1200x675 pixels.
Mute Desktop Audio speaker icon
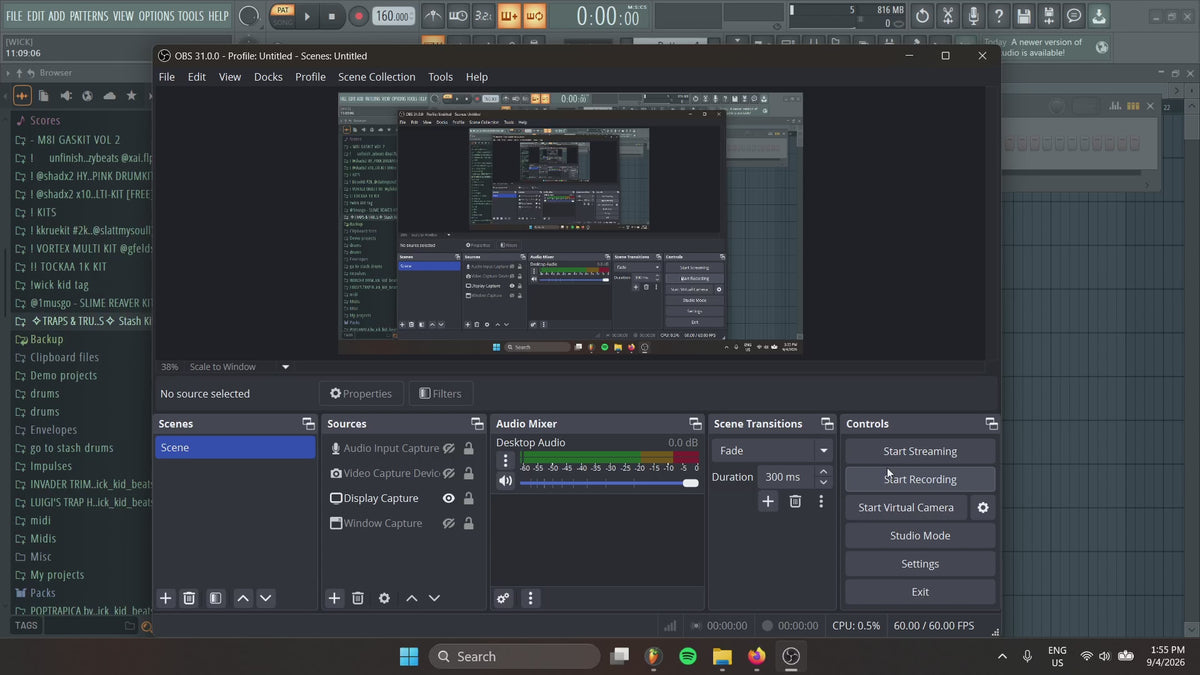point(506,481)
